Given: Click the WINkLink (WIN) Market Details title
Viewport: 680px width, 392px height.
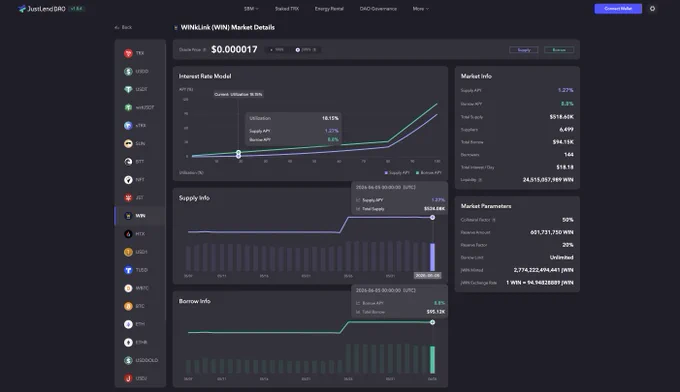Looking at the screenshot, I should click(228, 27).
